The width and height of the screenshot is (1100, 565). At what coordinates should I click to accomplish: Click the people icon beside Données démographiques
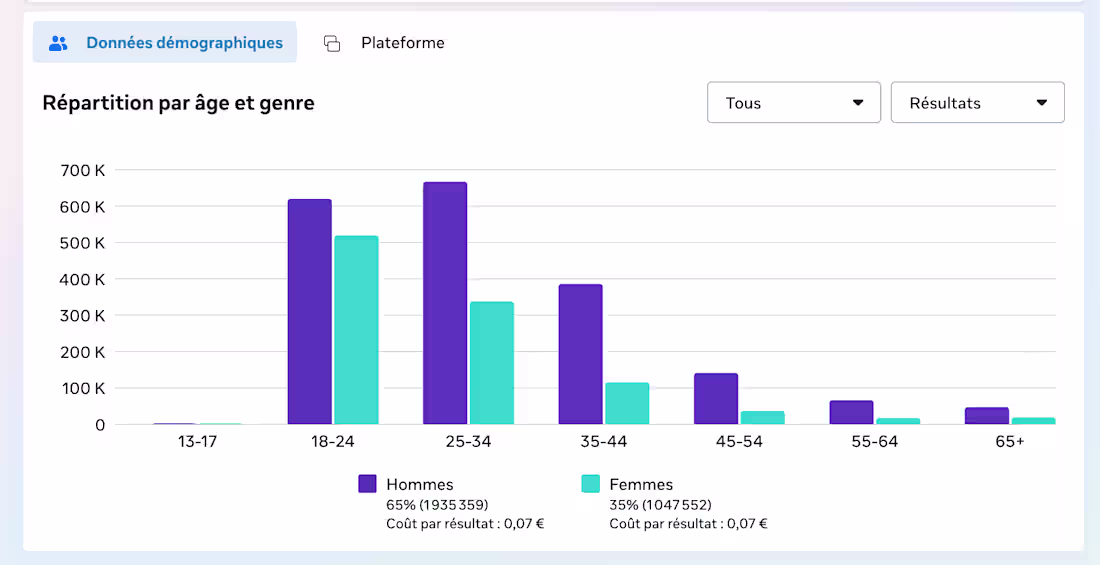point(58,44)
